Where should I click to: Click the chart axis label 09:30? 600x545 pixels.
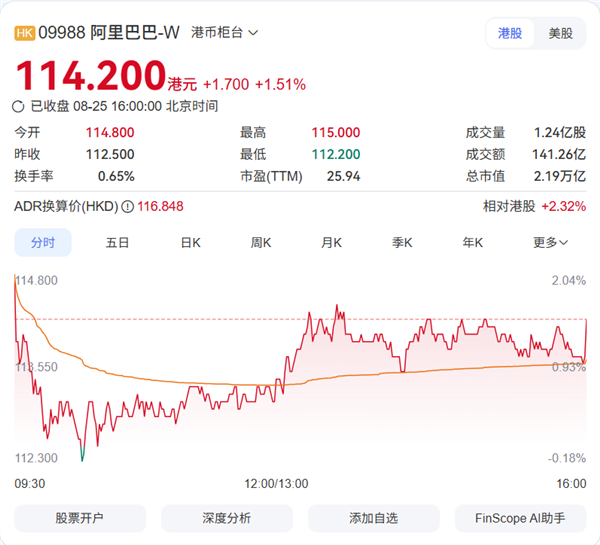(x=30, y=484)
